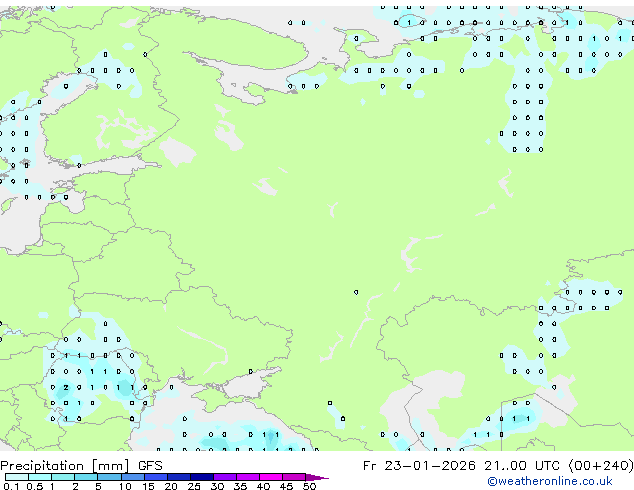Choose the 10–15 mm blue legend swatch
Screen dimensions: 634x490
(133, 477)
